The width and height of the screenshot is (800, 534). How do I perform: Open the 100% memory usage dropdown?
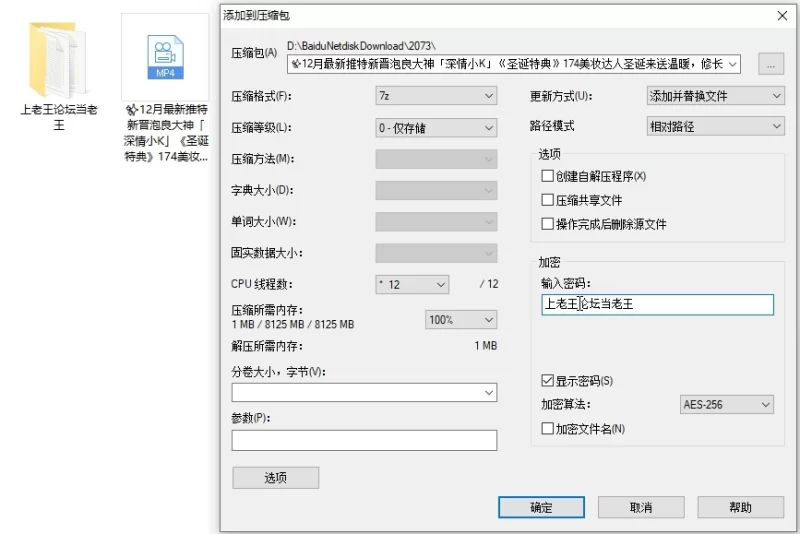pos(461,320)
